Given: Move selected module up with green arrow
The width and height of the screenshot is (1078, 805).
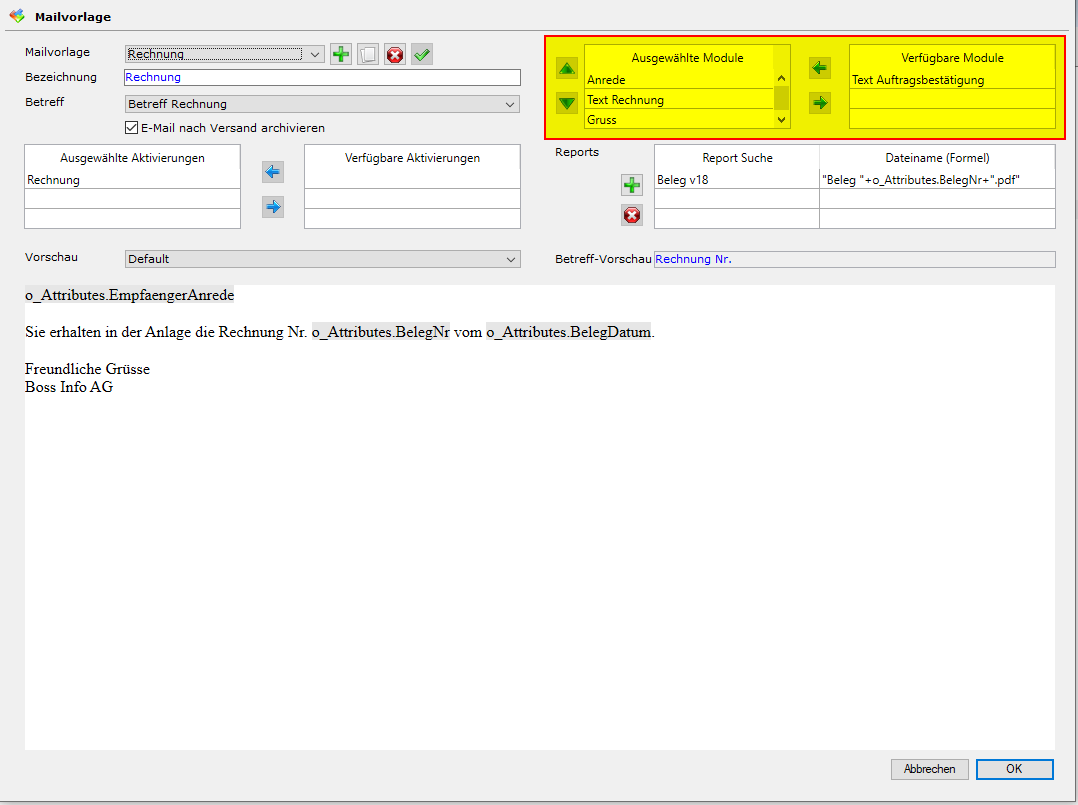Looking at the screenshot, I should [567, 68].
